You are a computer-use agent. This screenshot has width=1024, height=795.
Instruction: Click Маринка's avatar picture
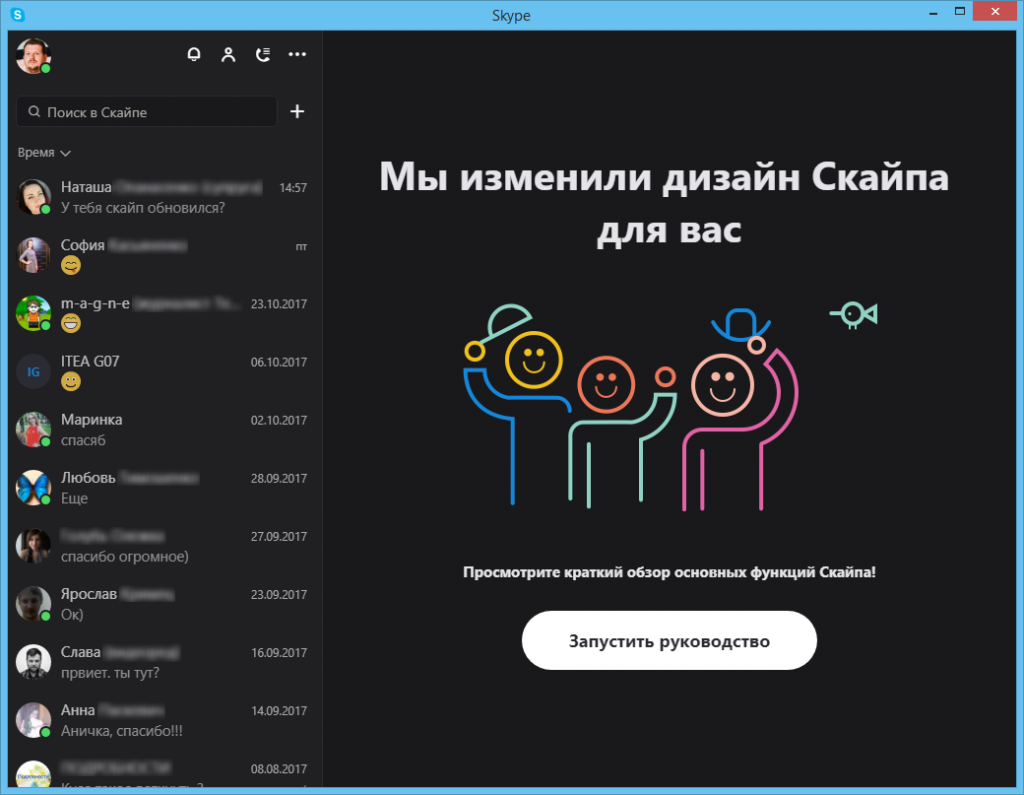(x=33, y=429)
